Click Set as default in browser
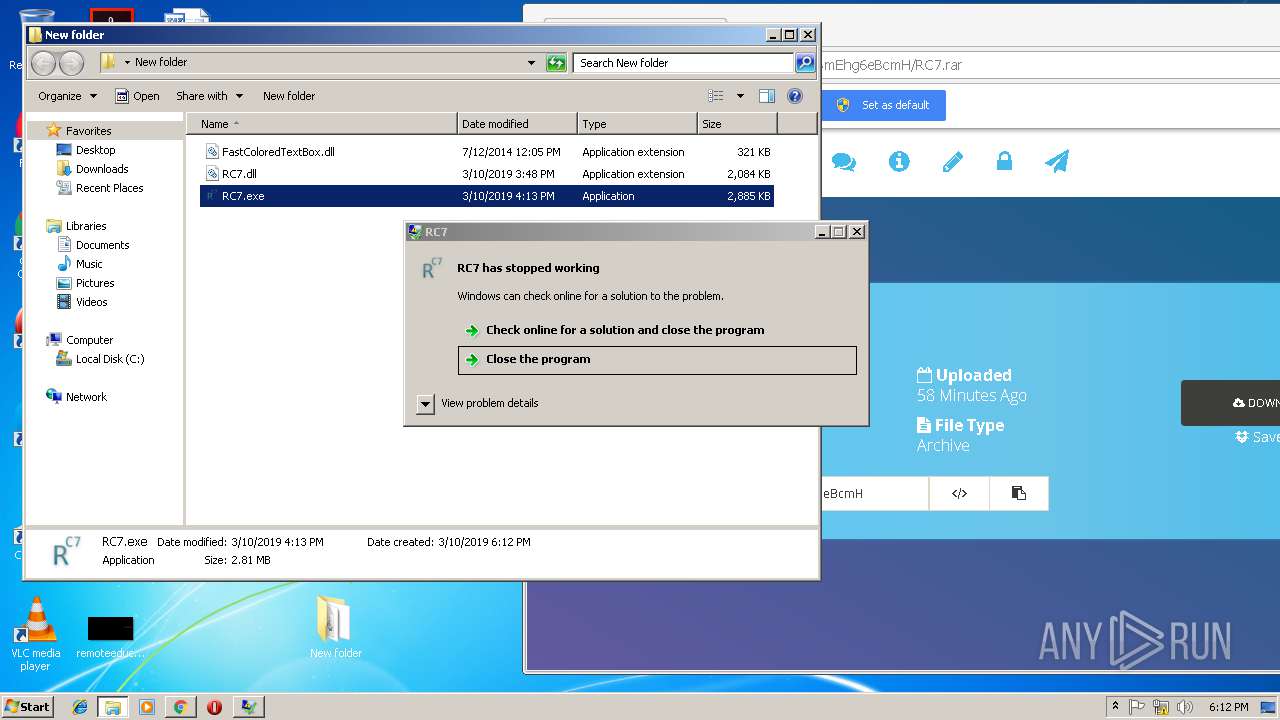Viewport: 1280px width, 720px height. [x=883, y=105]
